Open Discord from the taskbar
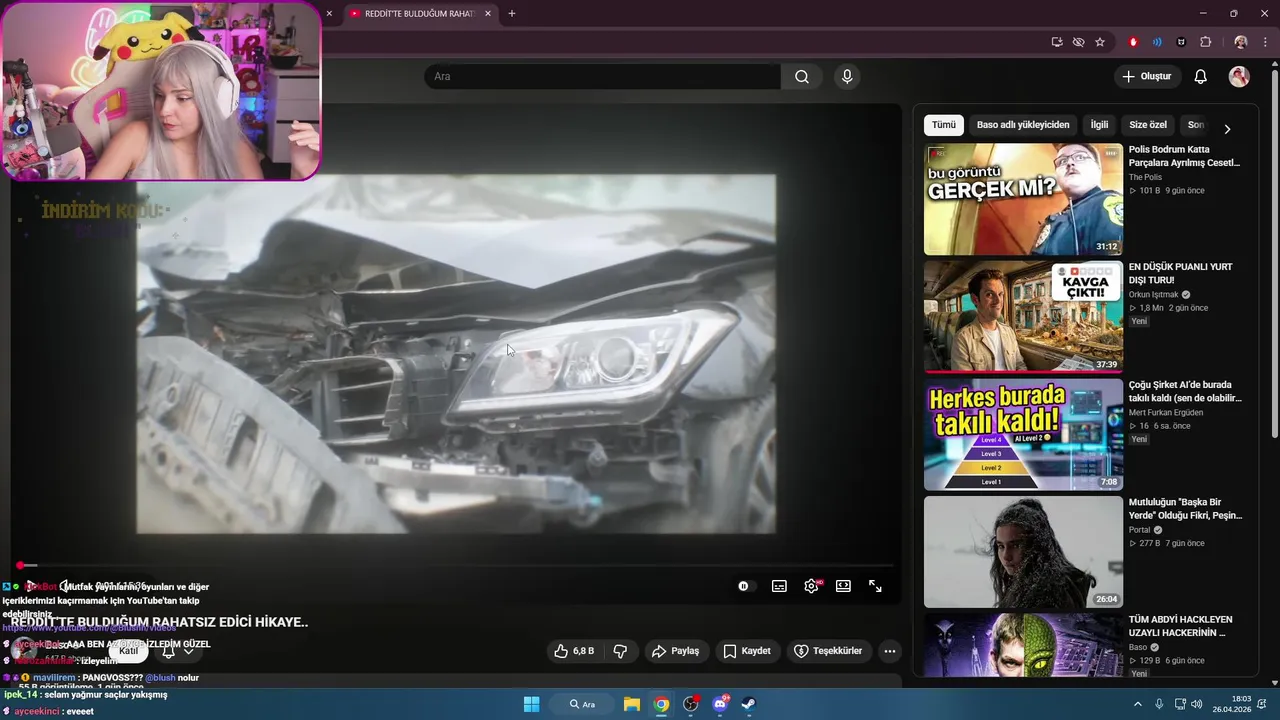 tap(720, 704)
